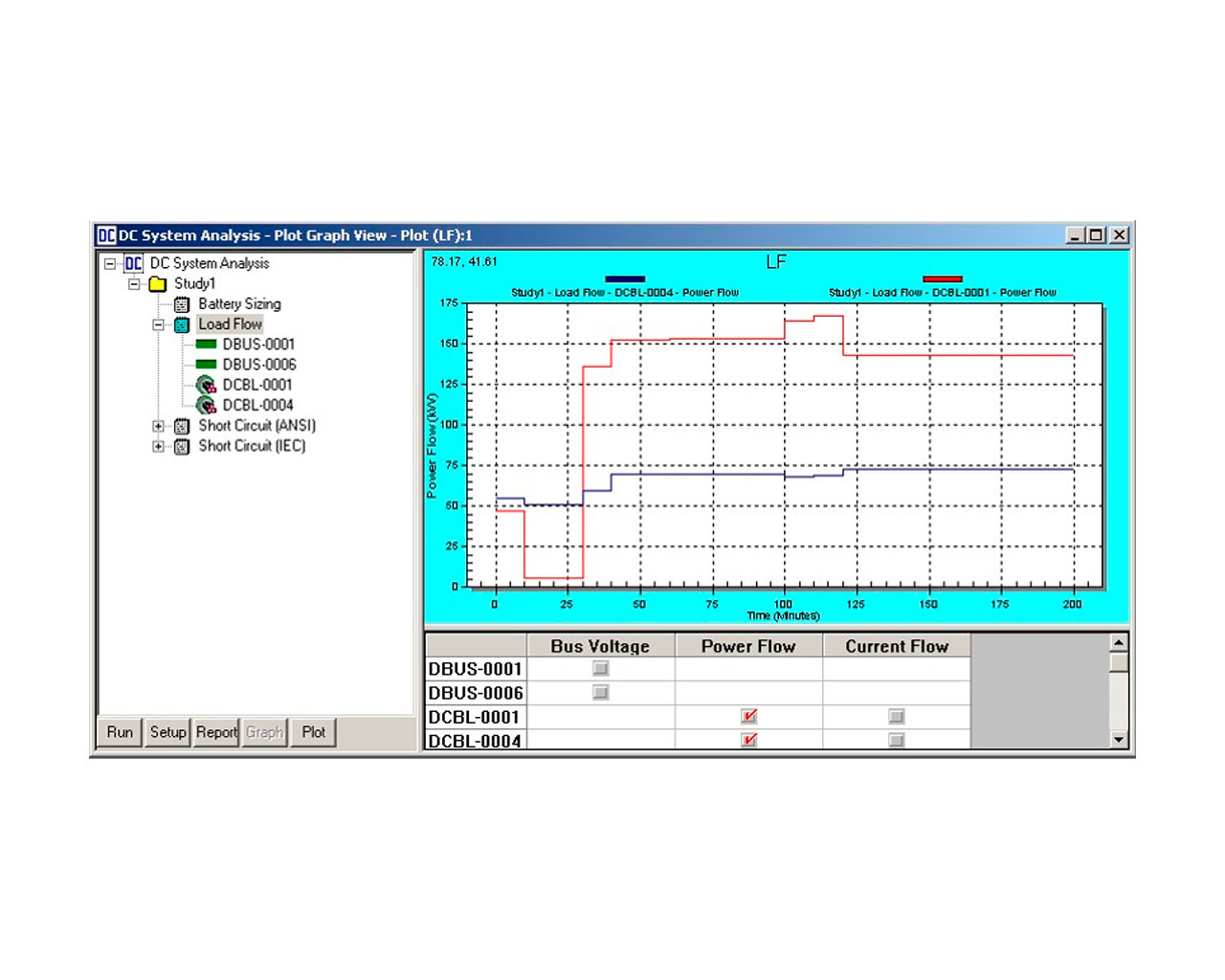
Task: Select the Study1 tree label
Action: click(194, 284)
